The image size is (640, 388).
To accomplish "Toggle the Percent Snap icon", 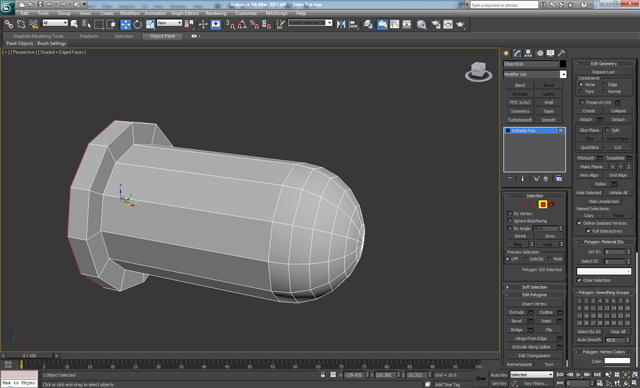I will click(x=254, y=24).
